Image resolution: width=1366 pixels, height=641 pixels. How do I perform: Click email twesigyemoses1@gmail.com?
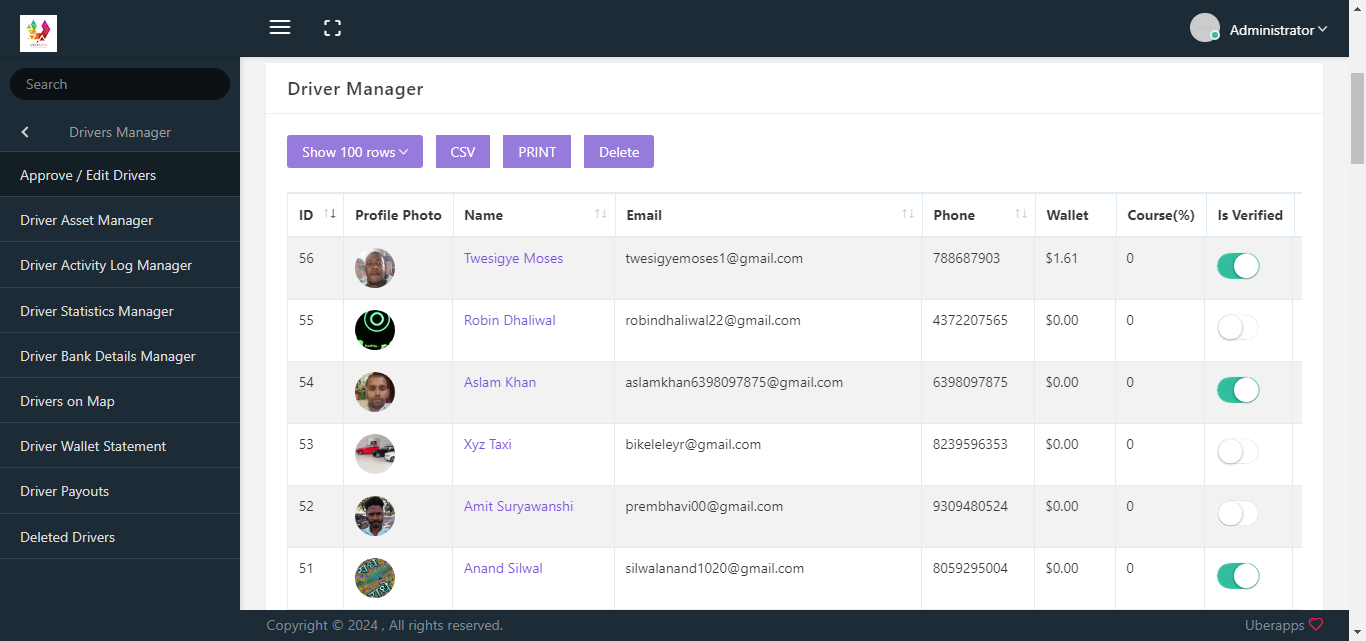coord(714,258)
